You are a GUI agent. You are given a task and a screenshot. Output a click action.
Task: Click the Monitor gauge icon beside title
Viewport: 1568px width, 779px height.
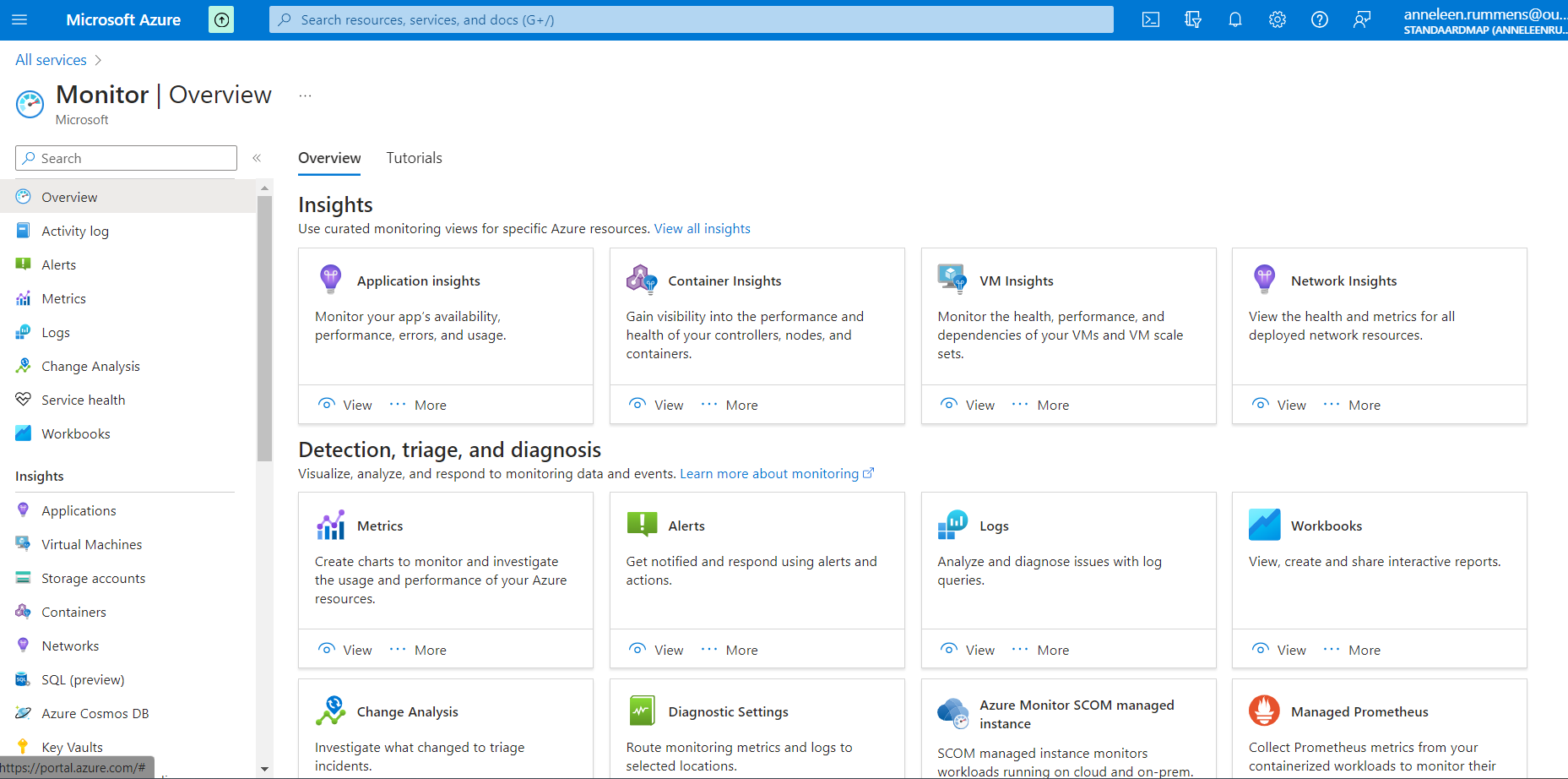[30, 105]
